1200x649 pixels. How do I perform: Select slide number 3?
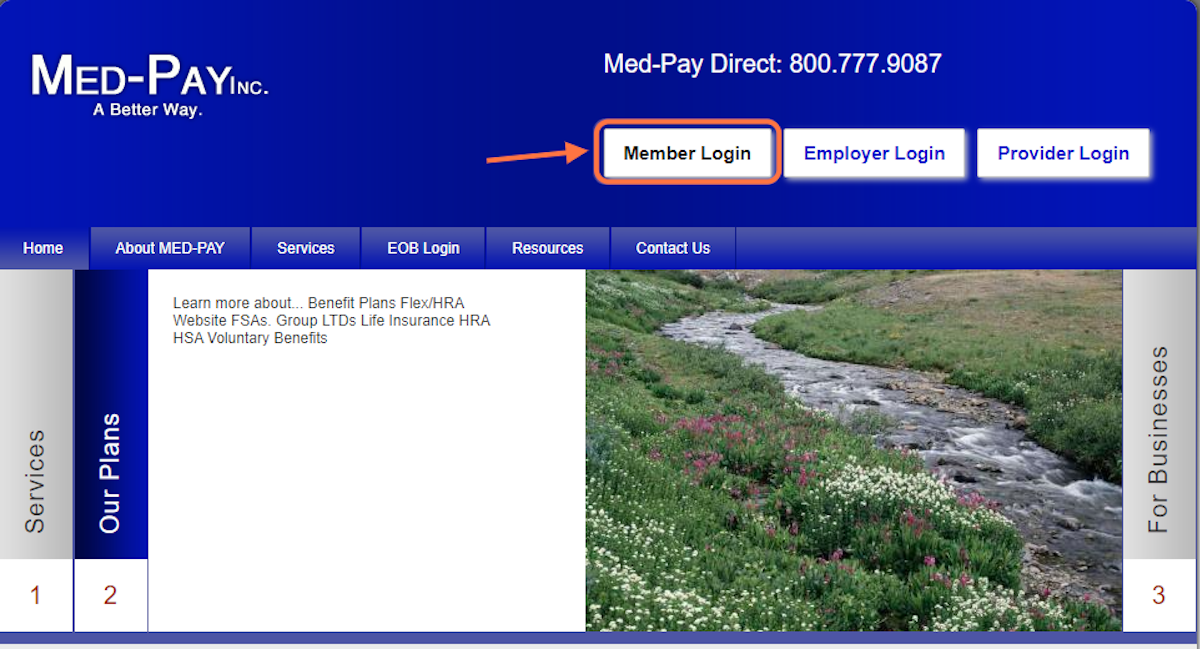[1159, 596]
